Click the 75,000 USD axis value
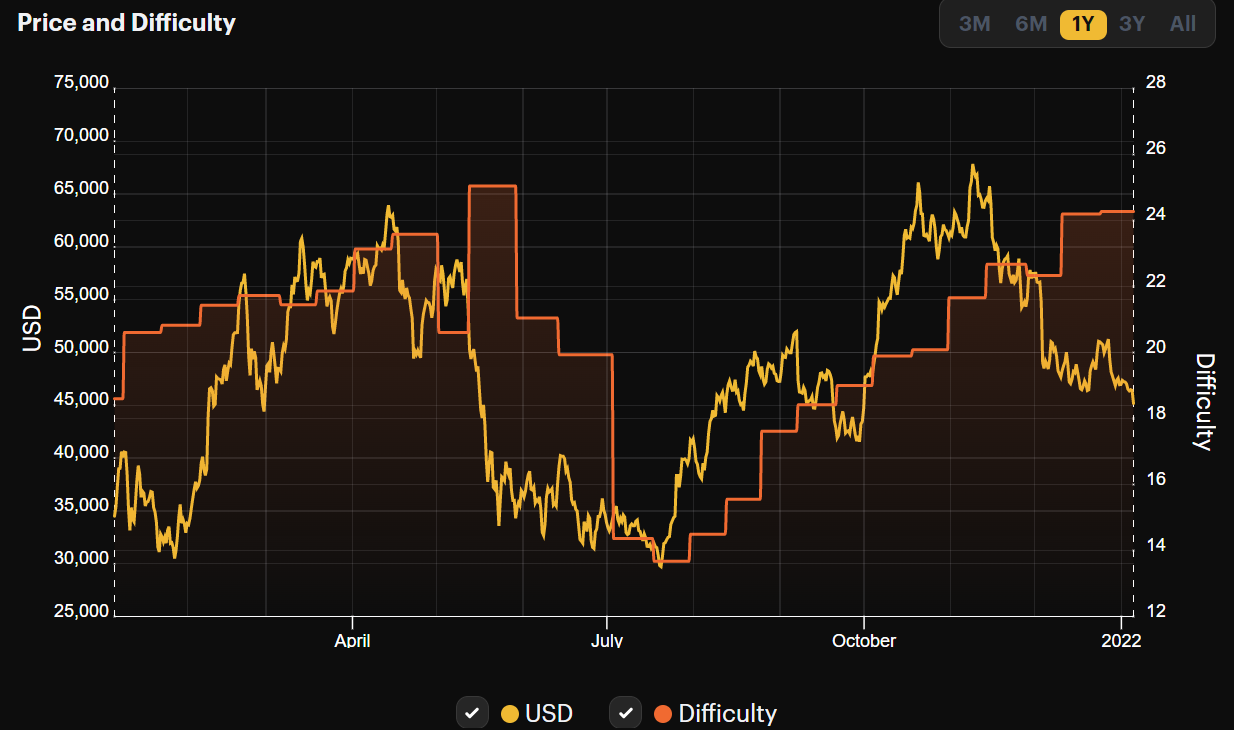Screen dimensions: 1234x730 coord(79,84)
